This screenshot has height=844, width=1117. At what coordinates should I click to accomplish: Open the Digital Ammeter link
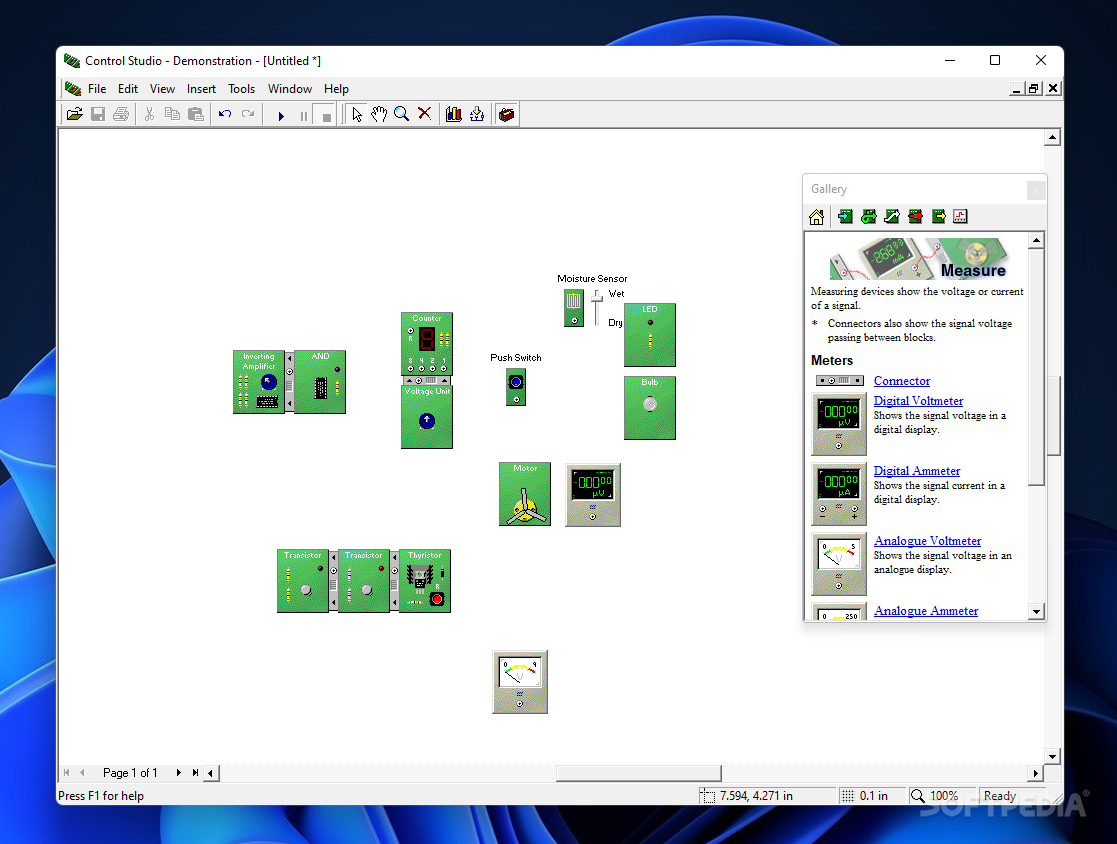(x=917, y=471)
